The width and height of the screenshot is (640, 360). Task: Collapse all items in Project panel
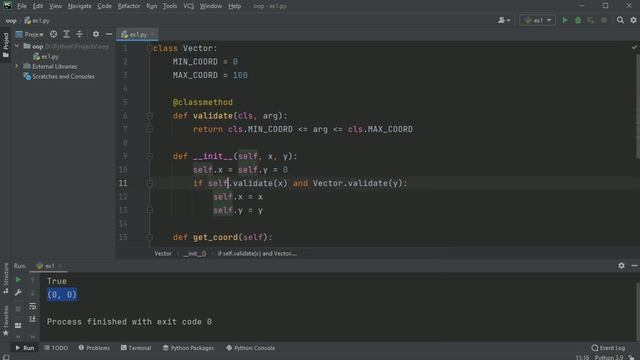point(80,34)
